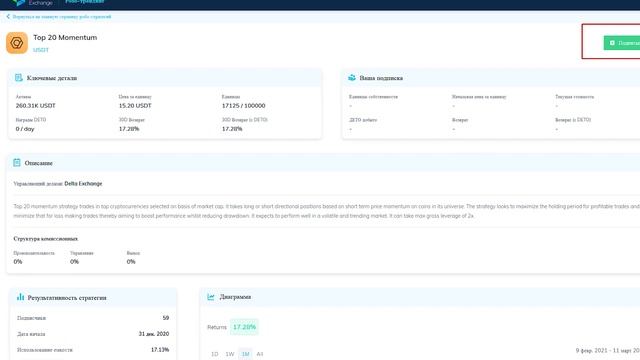Click the chart panel line graph icon
The width and height of the screenshot is (640, 360).
point(211,297)
